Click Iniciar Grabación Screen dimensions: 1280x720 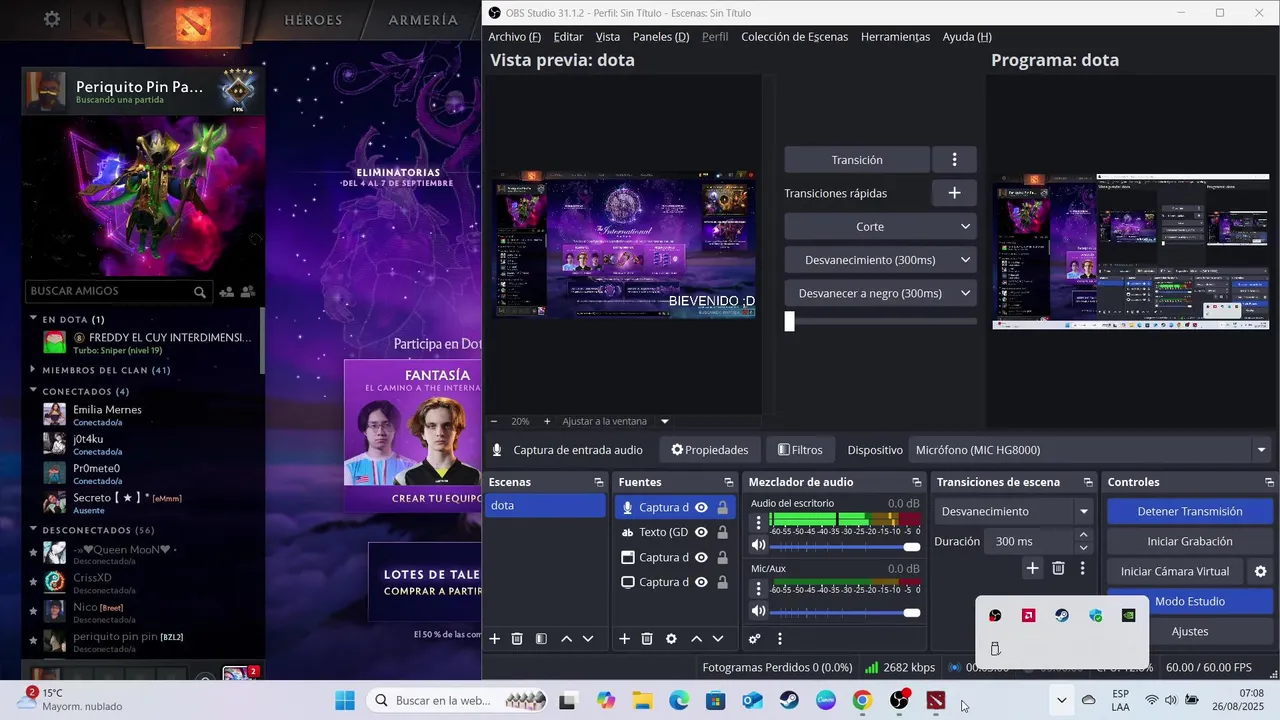(x=1189, y=542)
